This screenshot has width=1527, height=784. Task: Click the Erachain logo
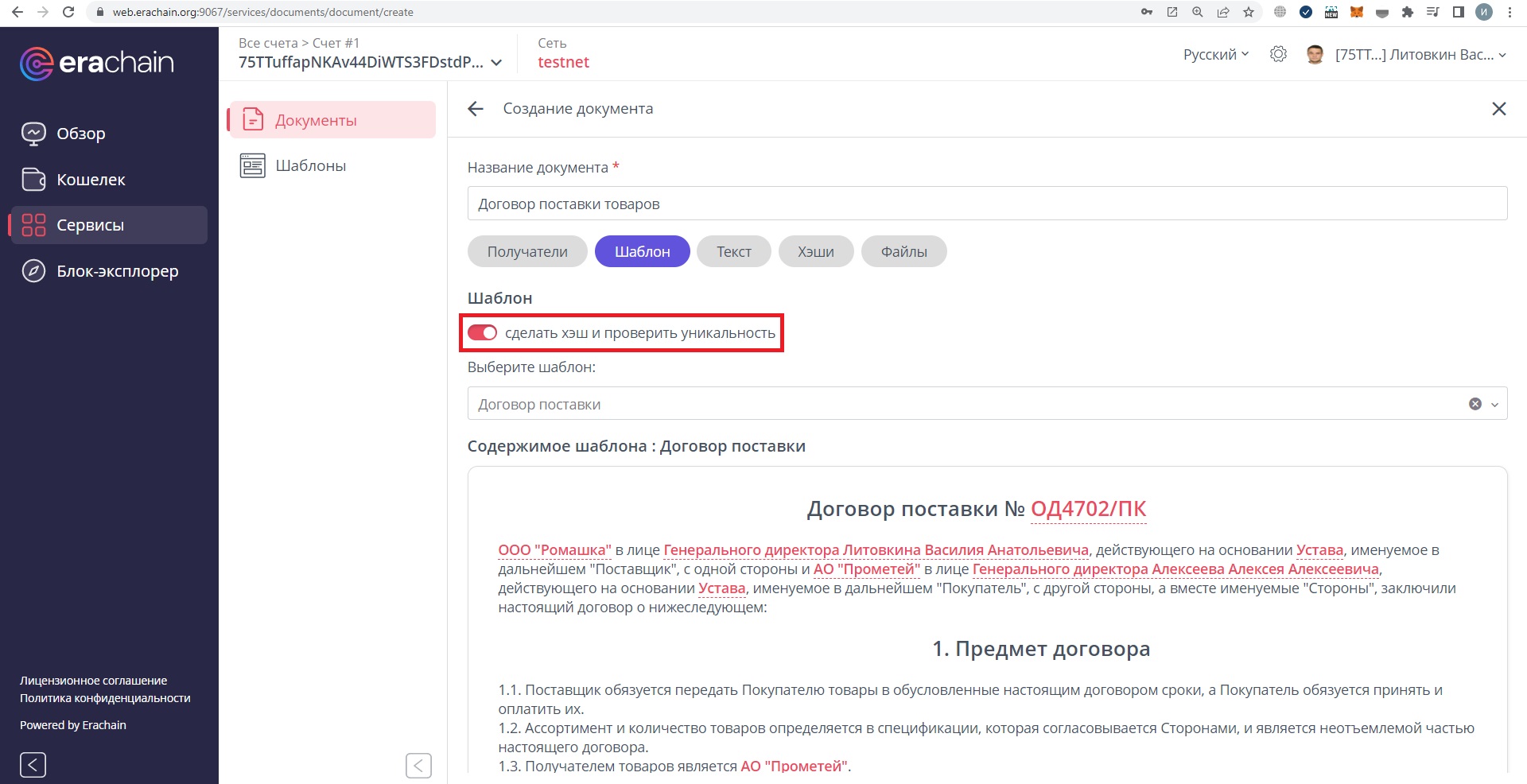coord(98,63)
